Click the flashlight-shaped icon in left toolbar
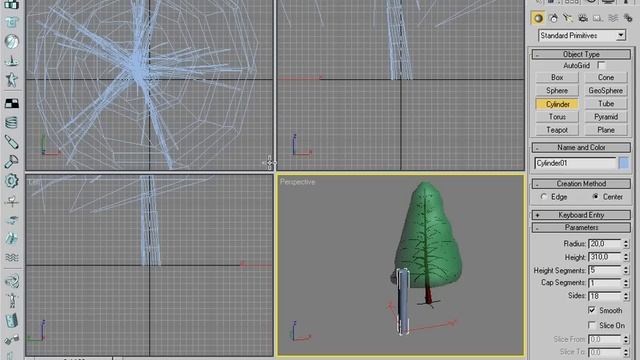This screenshot has width=640, height=360. coord(11,162)
